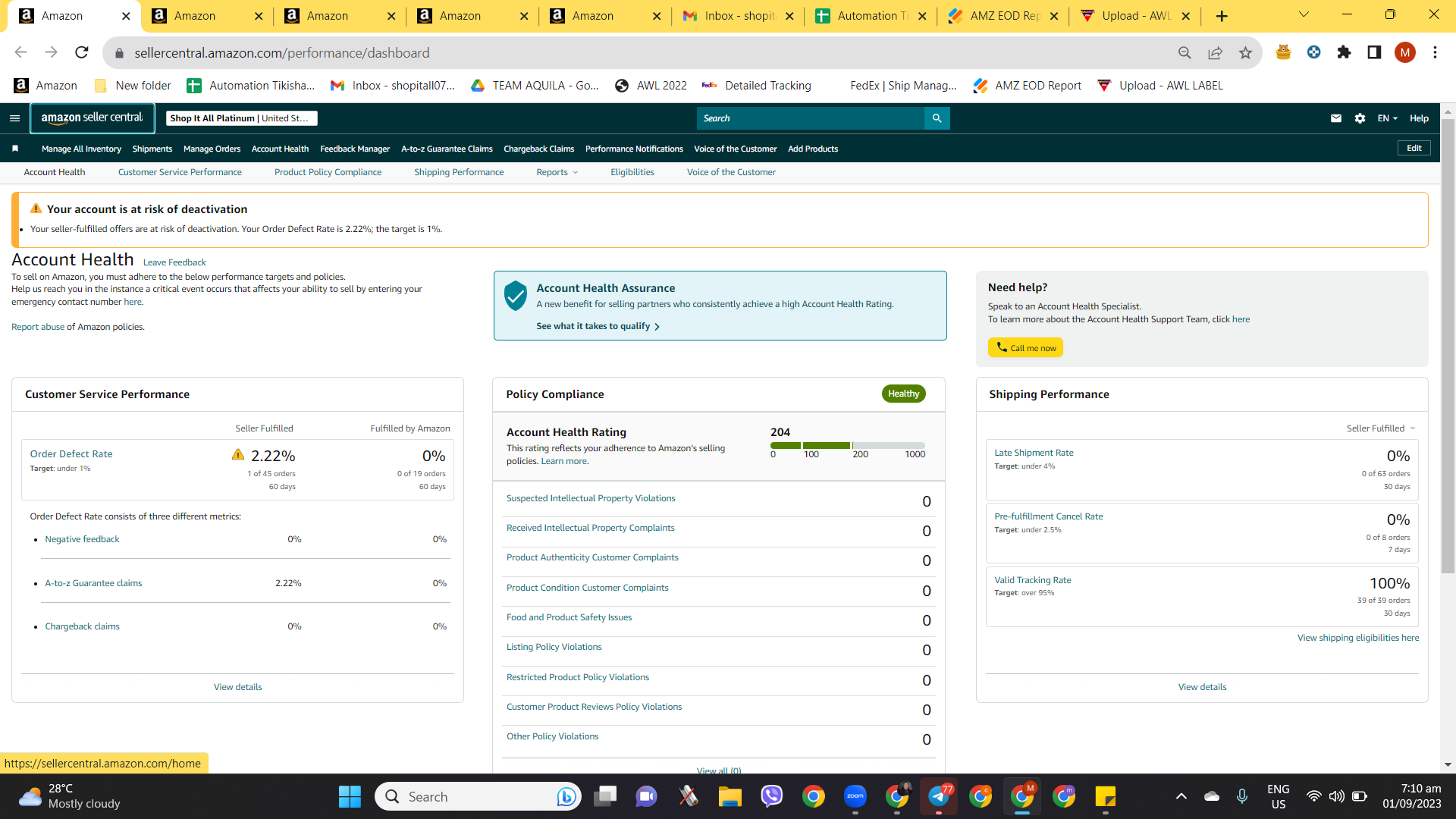Click the Healthy status badge

coord(903,394)
